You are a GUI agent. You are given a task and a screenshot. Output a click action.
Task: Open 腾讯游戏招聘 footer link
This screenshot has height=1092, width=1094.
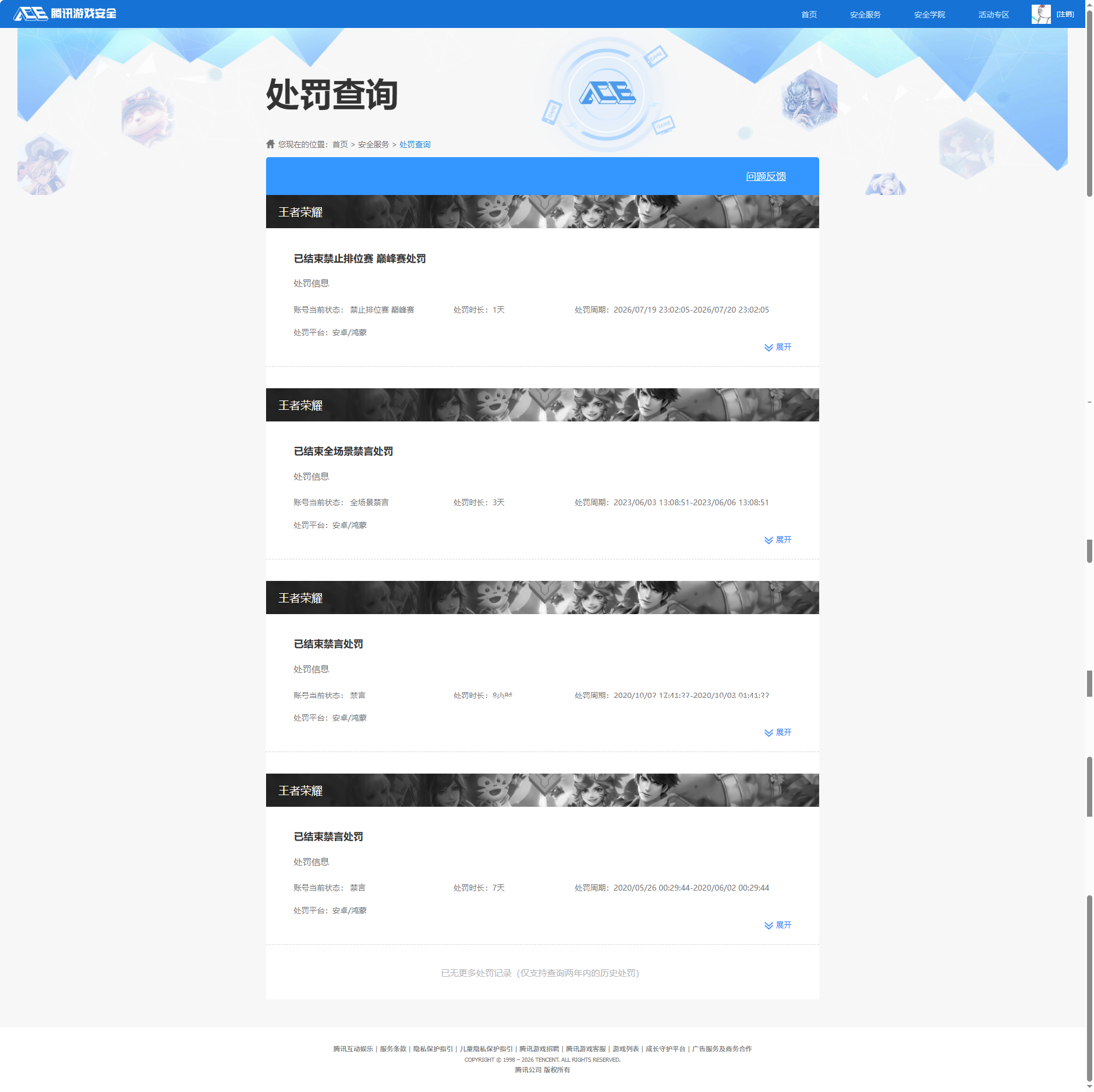(539, 1049)
